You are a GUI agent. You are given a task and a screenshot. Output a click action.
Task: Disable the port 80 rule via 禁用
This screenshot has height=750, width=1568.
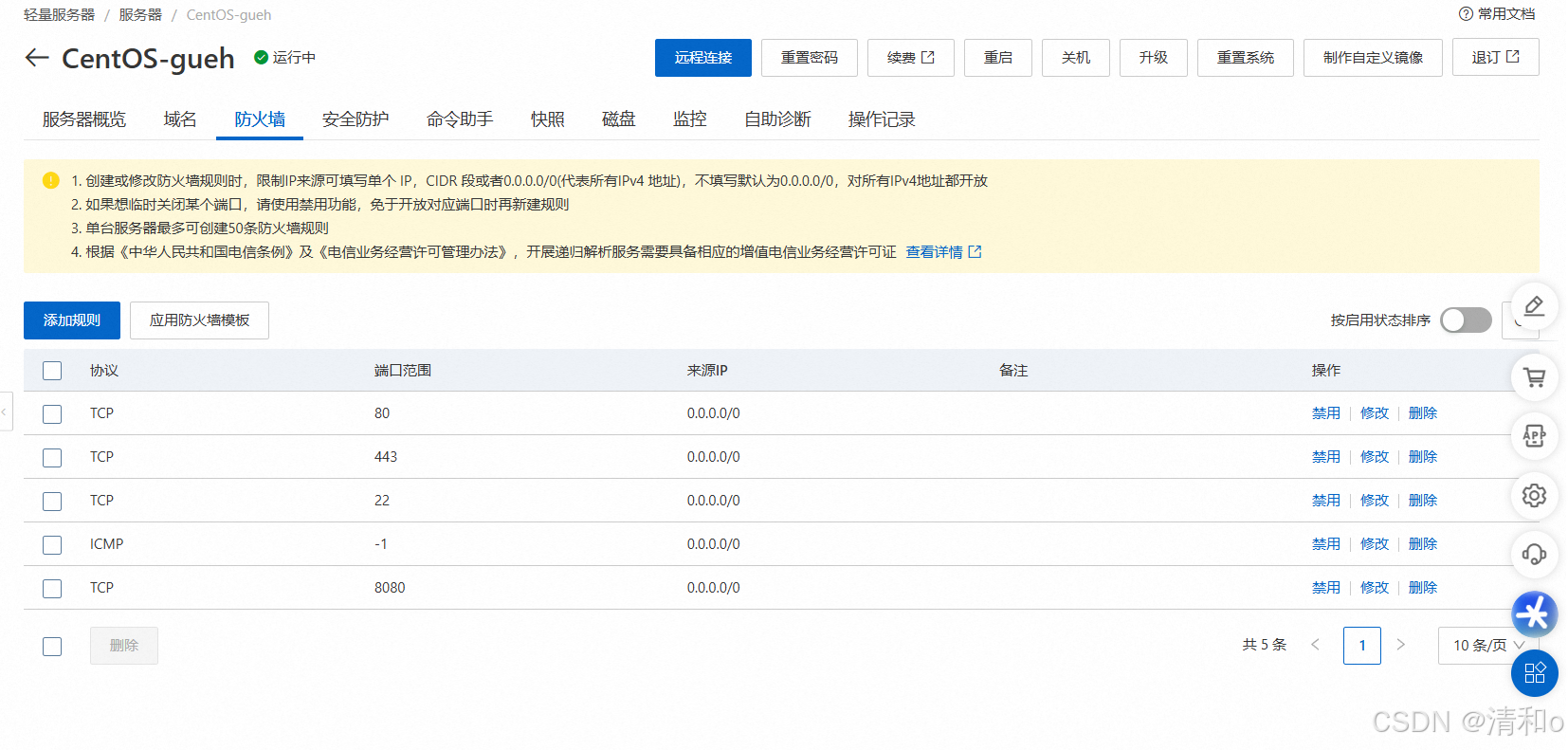(x=1326, y=413)
